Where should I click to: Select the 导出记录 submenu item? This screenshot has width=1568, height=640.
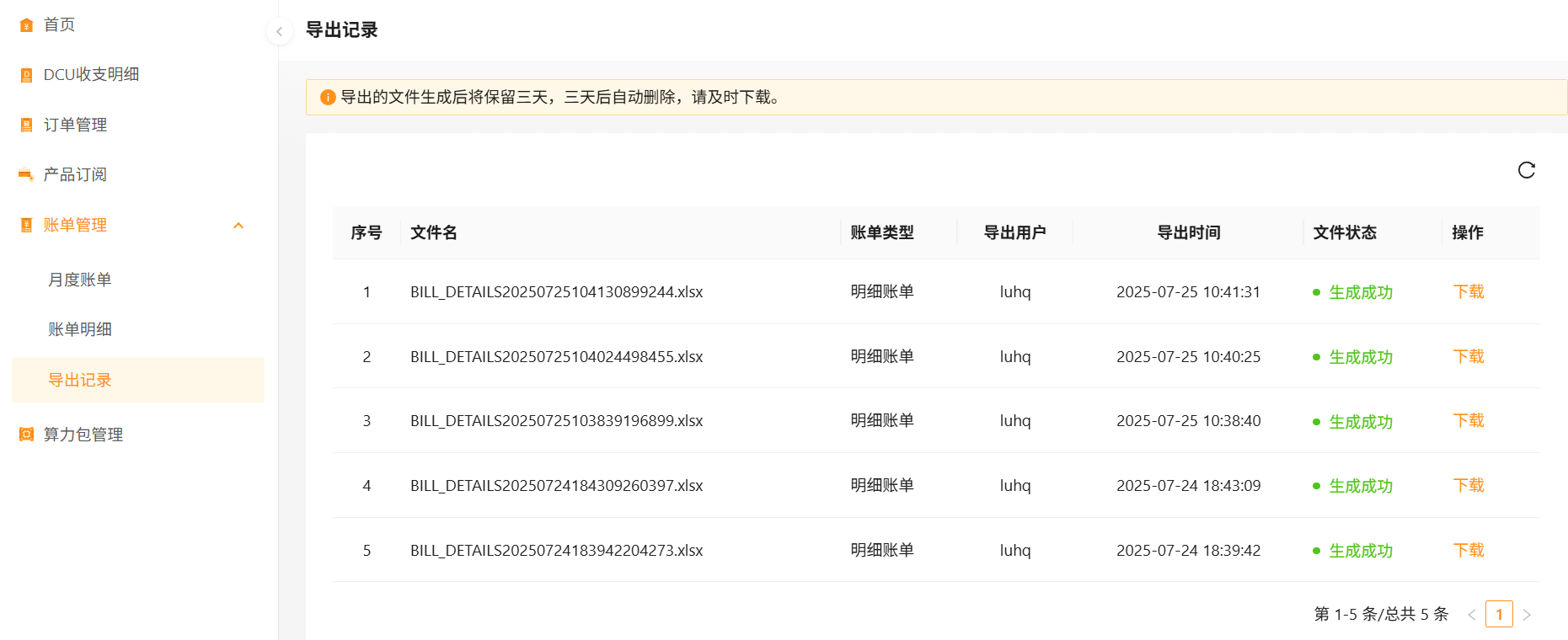click(x=80, y=380)
